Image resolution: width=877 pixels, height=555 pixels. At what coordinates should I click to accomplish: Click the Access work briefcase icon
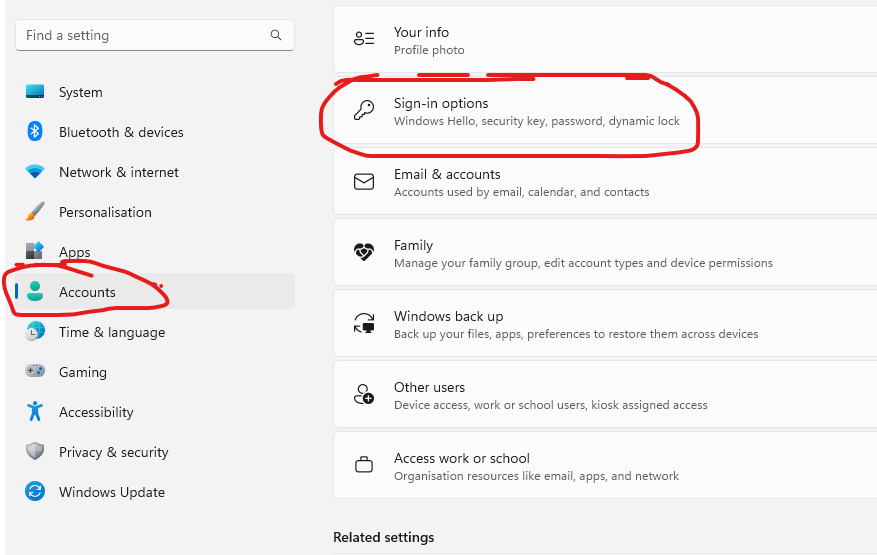[364, 465]
